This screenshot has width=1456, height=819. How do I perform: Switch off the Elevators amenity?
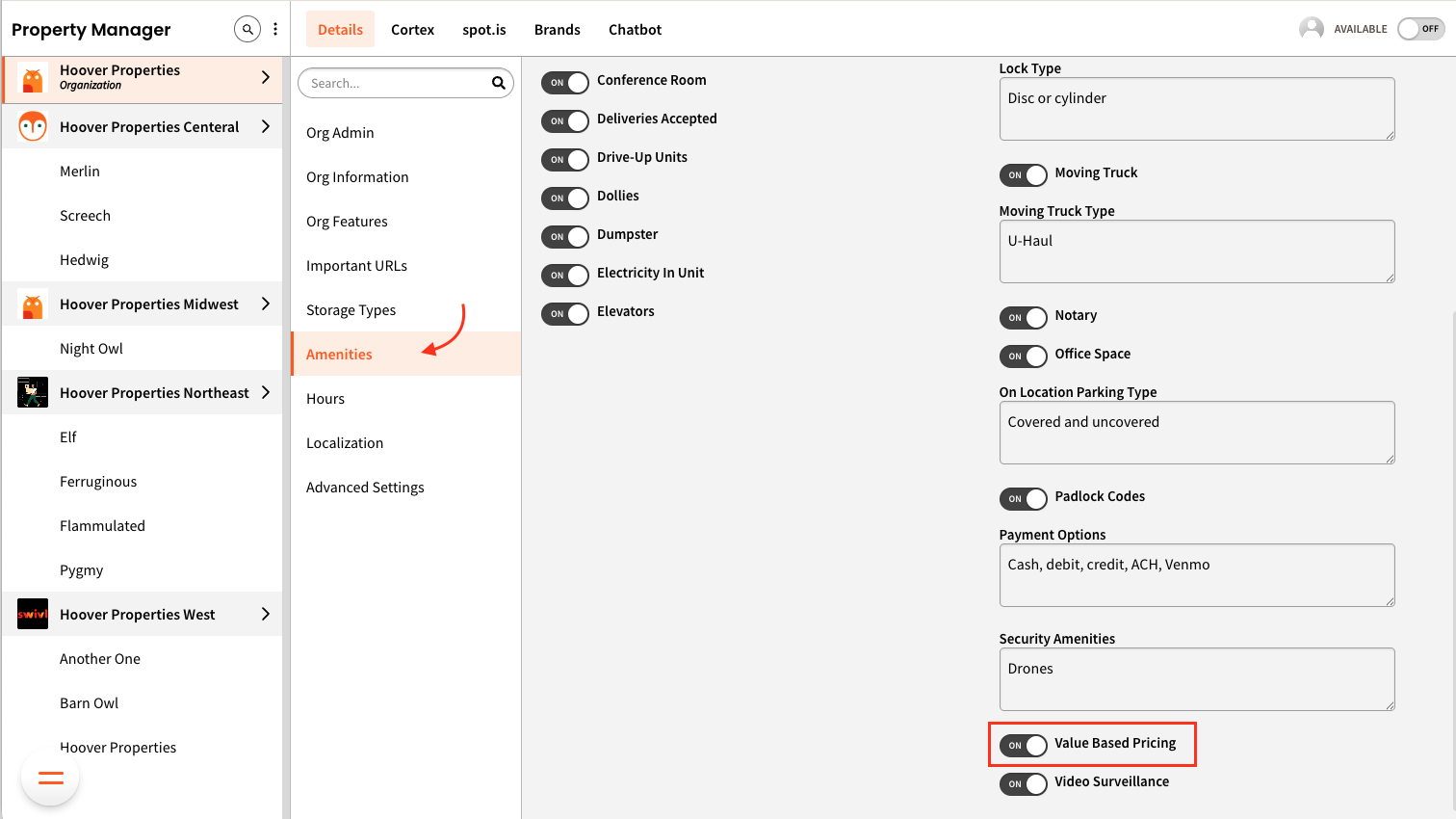(x=564, y=313)
